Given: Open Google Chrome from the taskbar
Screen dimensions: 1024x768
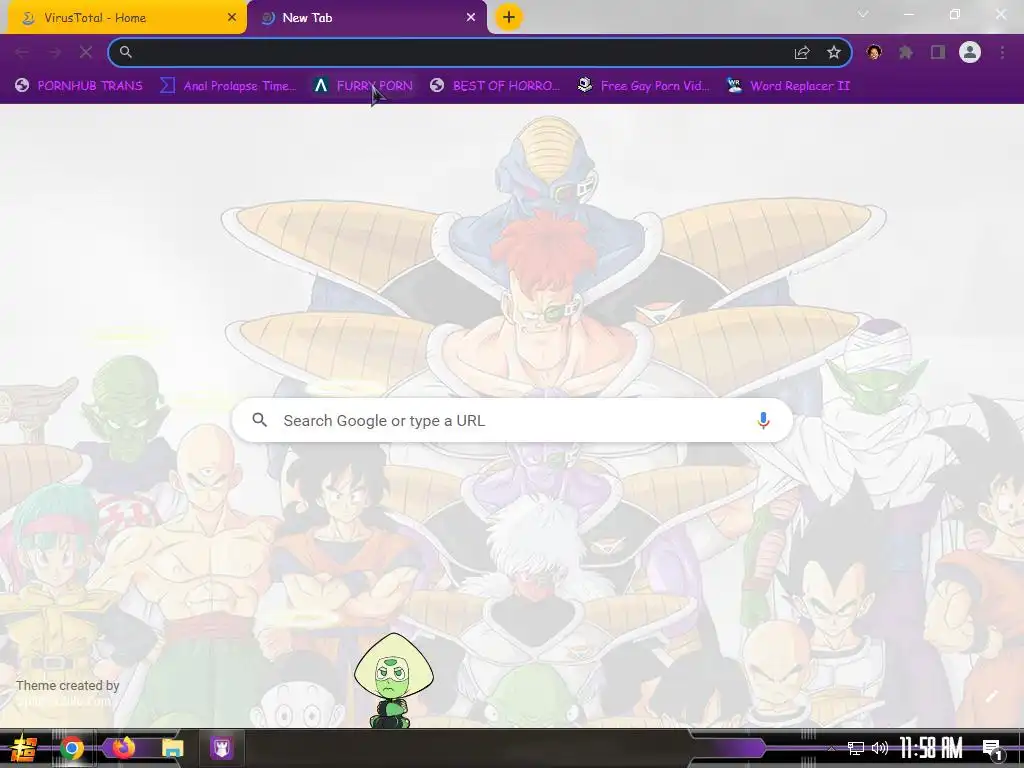Looking at the screenshot, I should pyautogui.click(x=72, y=748).
